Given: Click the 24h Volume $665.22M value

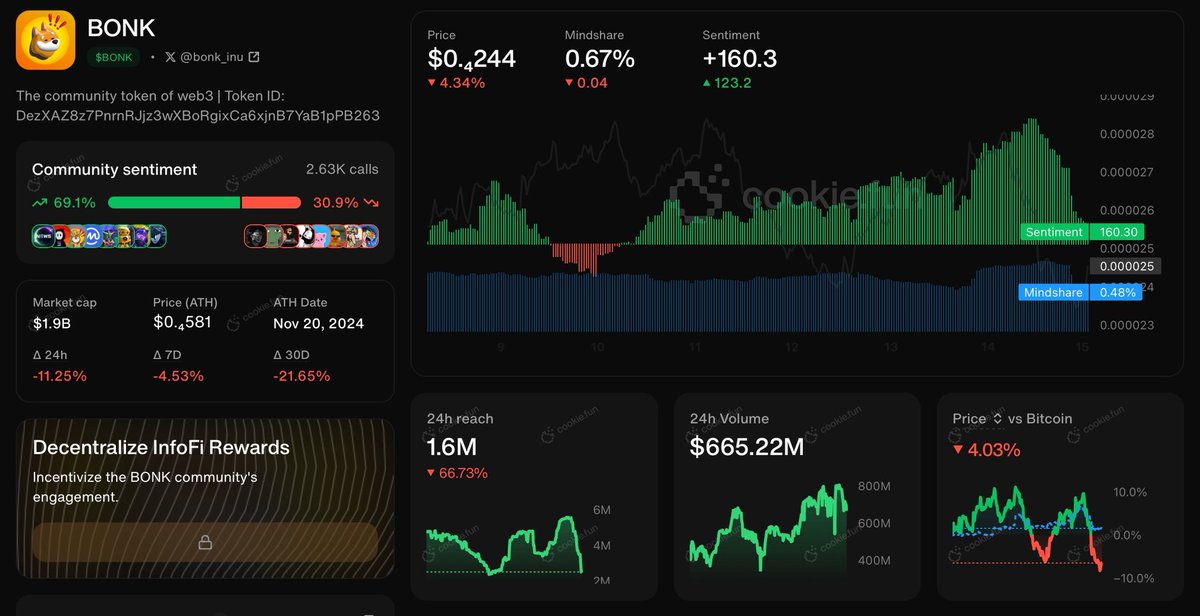Looking at the screenshot, I should point(747,447).
